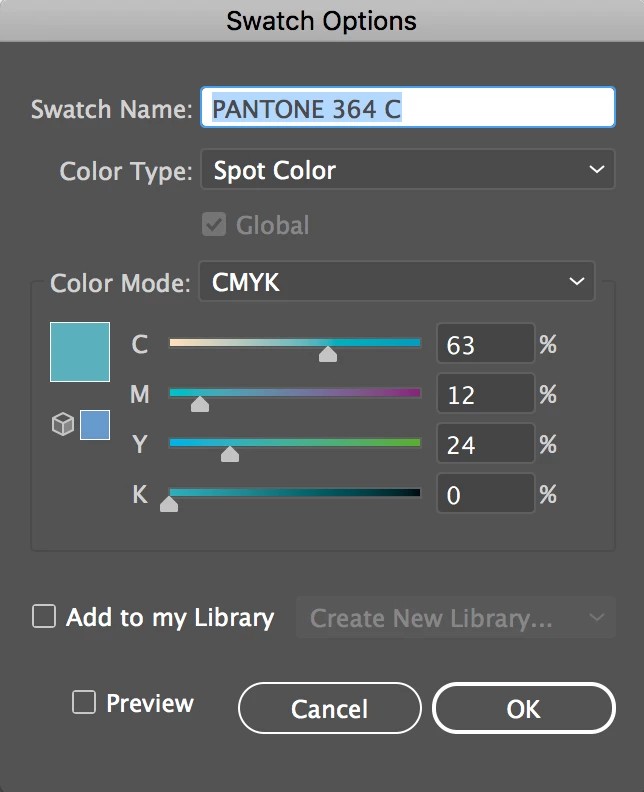The width and height of the screenshot is (644, 792).
Task: Click the Cyan slider handle
Action: pyautogui.click(x=327, y=354)
